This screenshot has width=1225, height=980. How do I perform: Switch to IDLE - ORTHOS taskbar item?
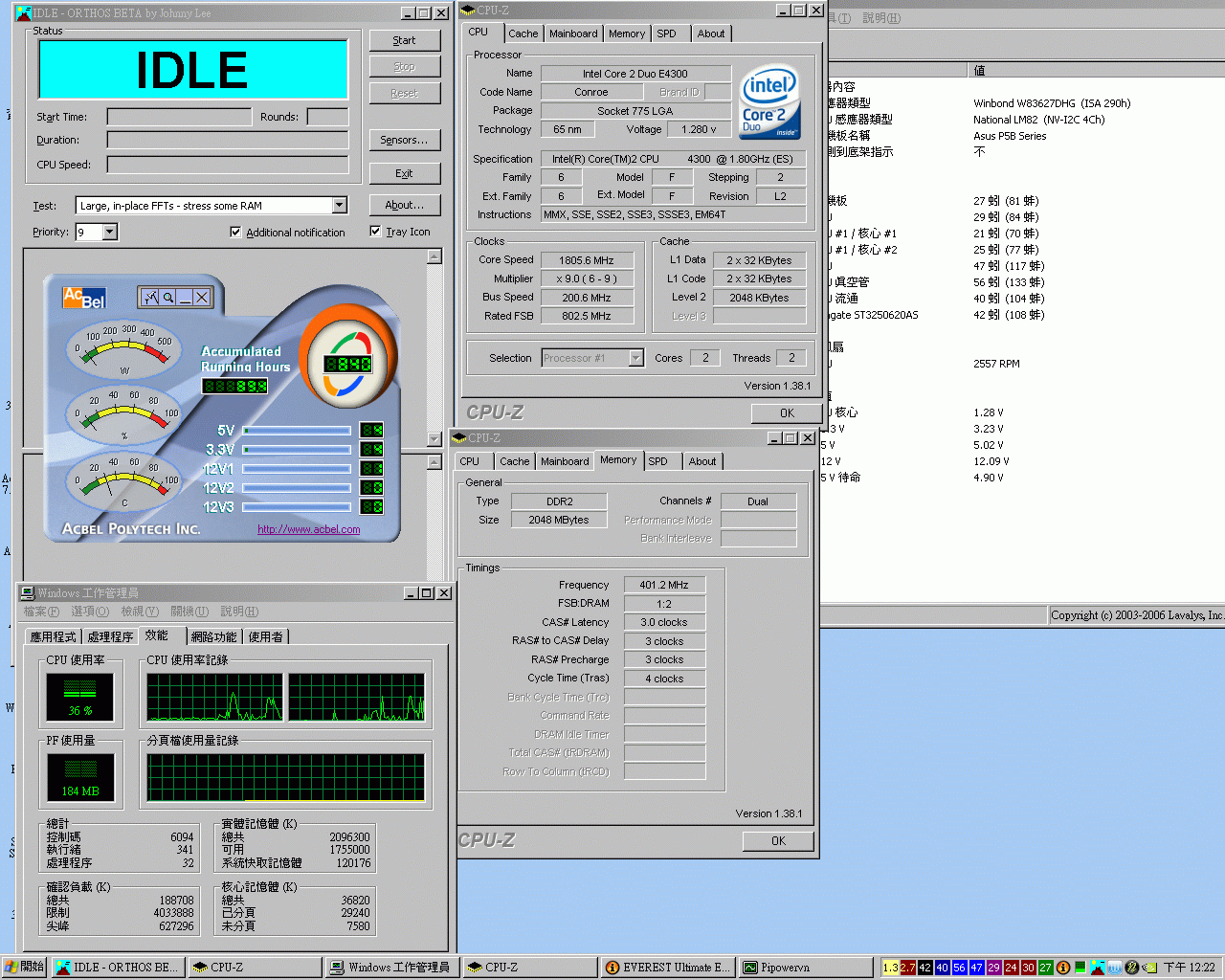pyautogui.click(x=117, y=968)
